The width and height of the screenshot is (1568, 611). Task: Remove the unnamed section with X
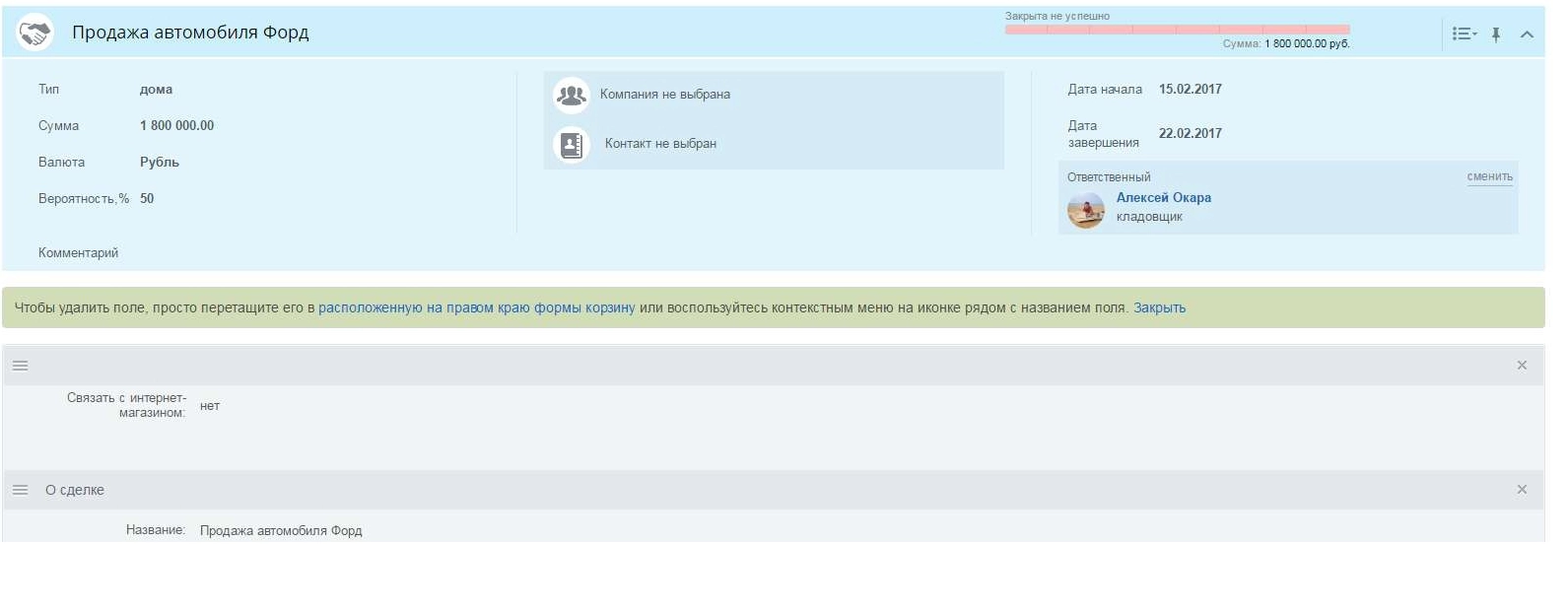1522,366
